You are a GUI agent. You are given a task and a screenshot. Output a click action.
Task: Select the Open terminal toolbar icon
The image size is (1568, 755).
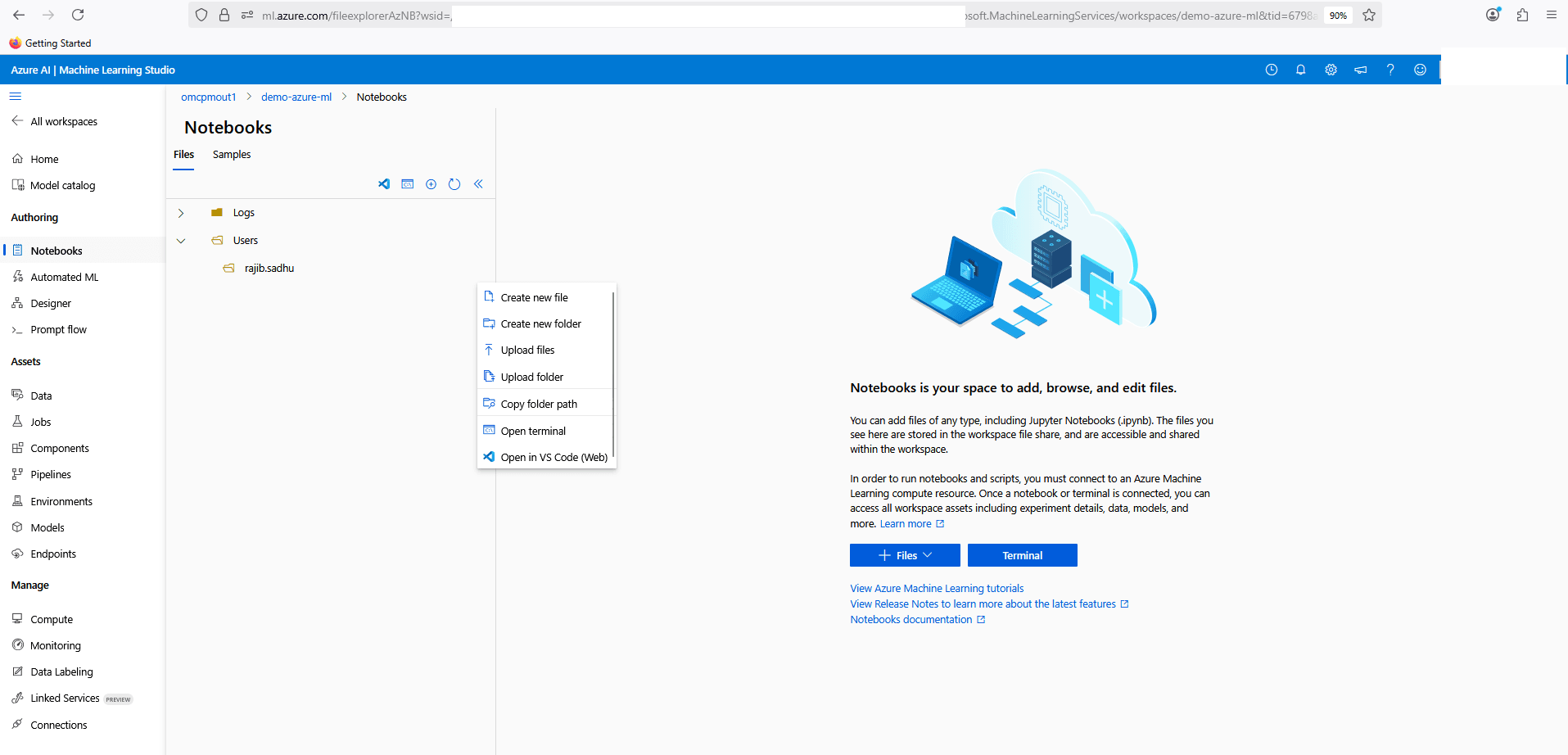point(407,184)
